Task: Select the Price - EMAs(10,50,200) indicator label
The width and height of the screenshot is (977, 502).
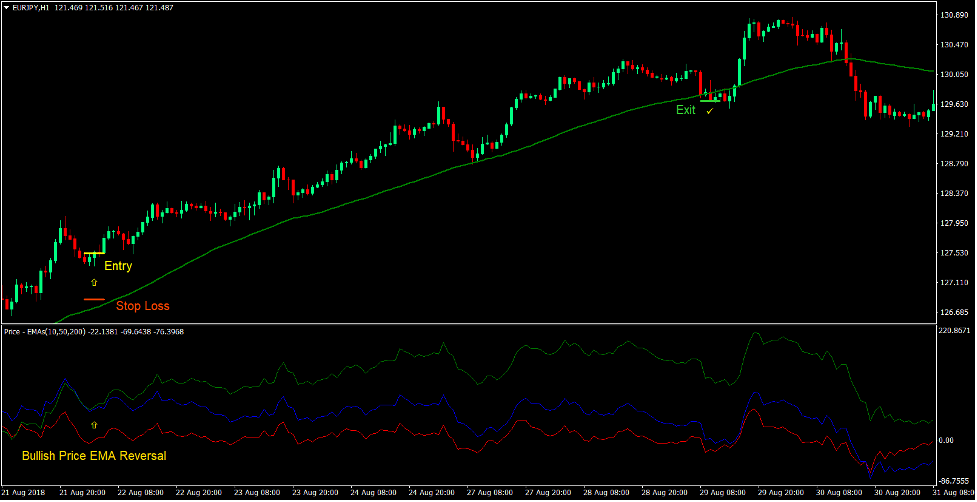Action: coord(45,331)
